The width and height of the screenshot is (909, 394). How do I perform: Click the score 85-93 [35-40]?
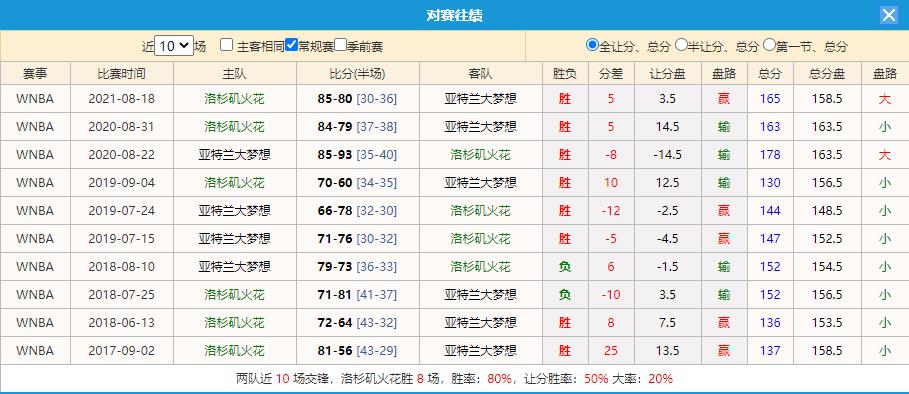pos(358,155)
